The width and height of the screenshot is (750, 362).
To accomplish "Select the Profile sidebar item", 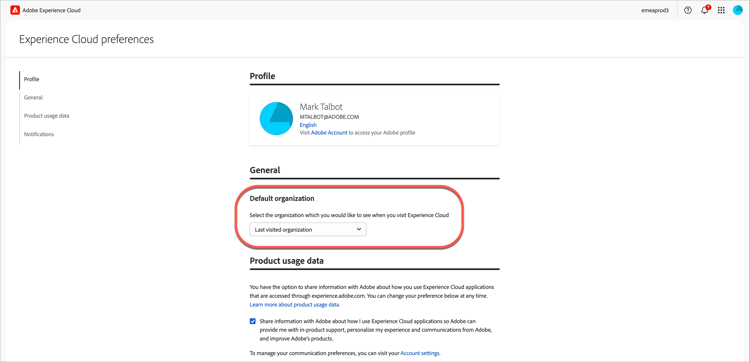I will 32,79.
